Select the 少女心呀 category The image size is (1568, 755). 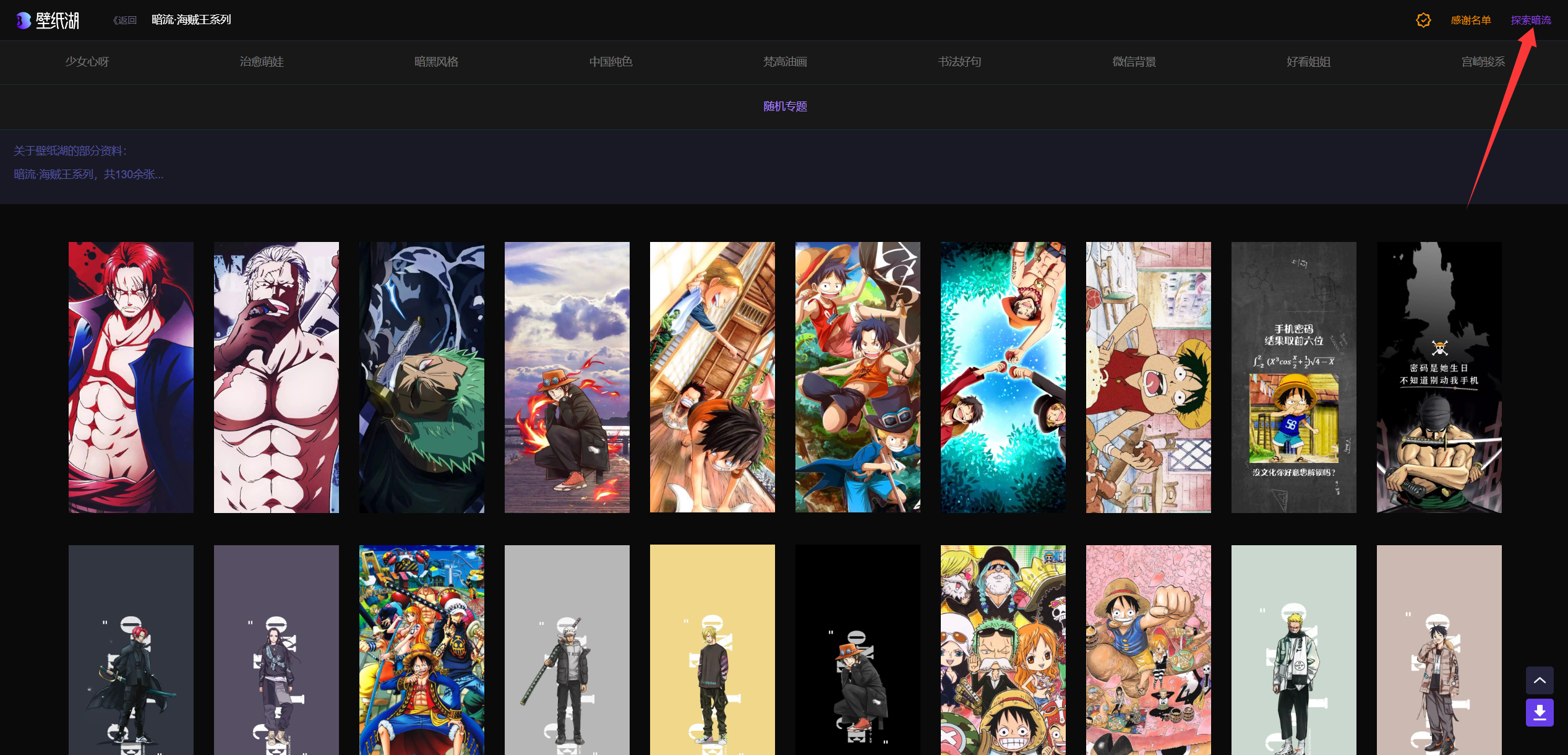click(x=87, y=62)
